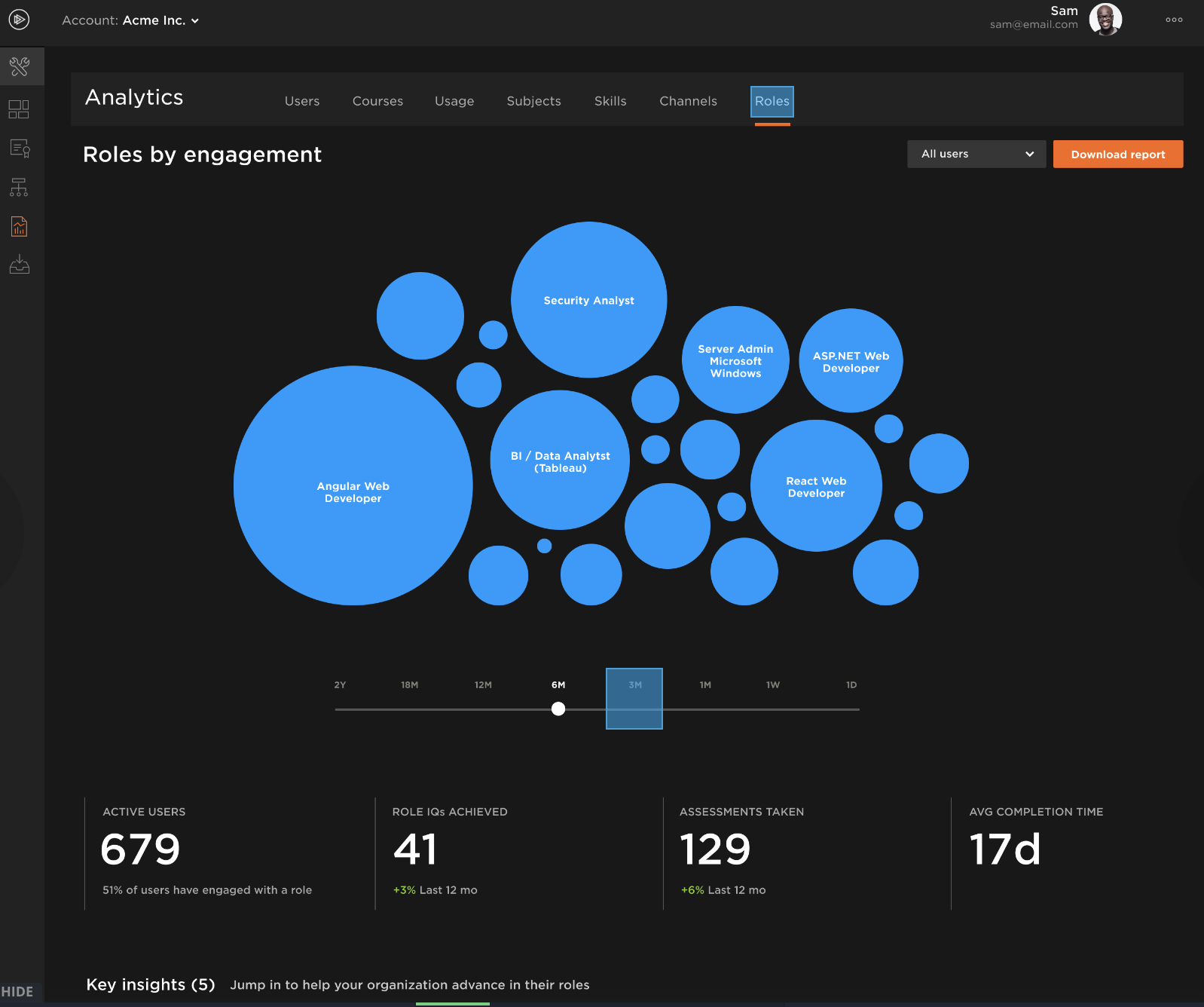This screenshot has height=1007, width=1204.
Task: Set time range to 18M
Action: click(409, 685)
